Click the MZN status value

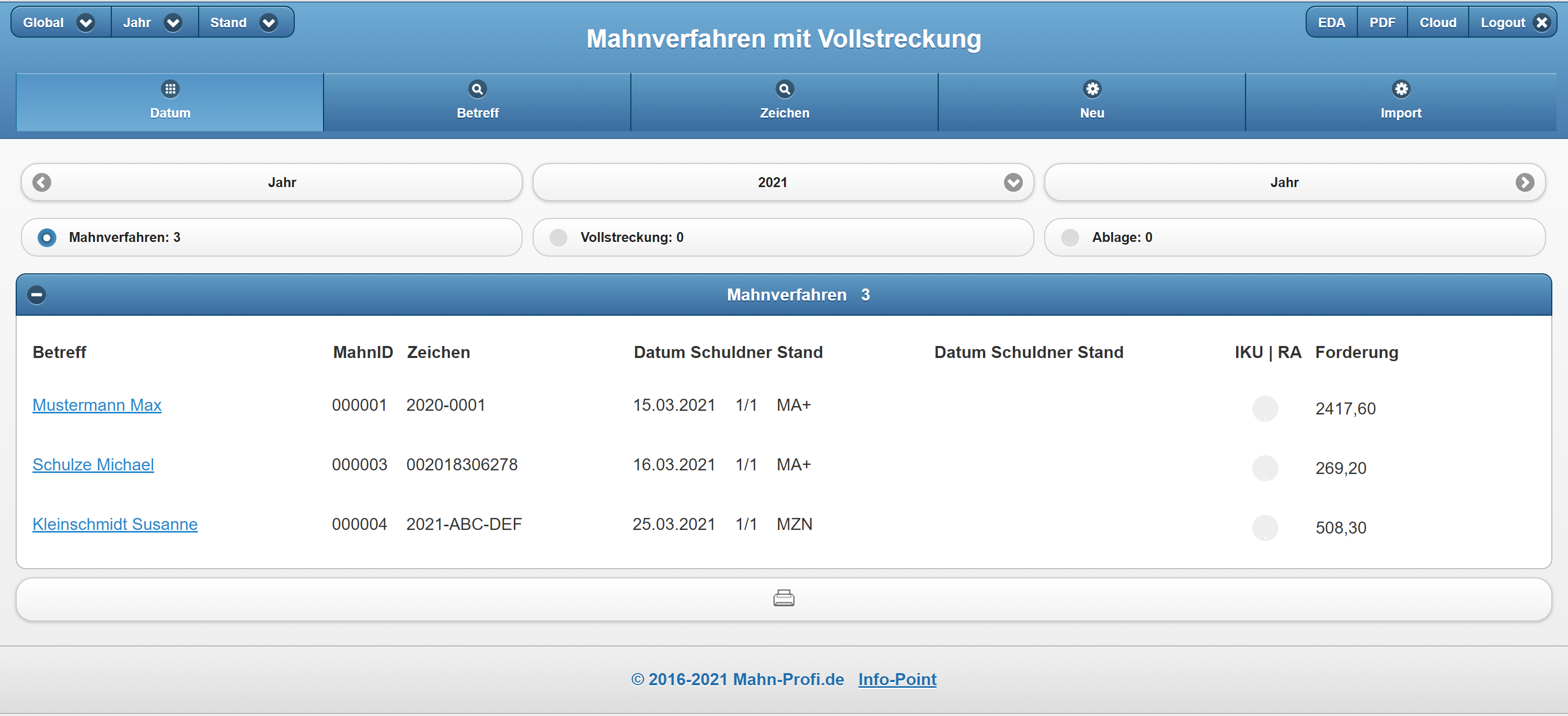tap(794, 524)
